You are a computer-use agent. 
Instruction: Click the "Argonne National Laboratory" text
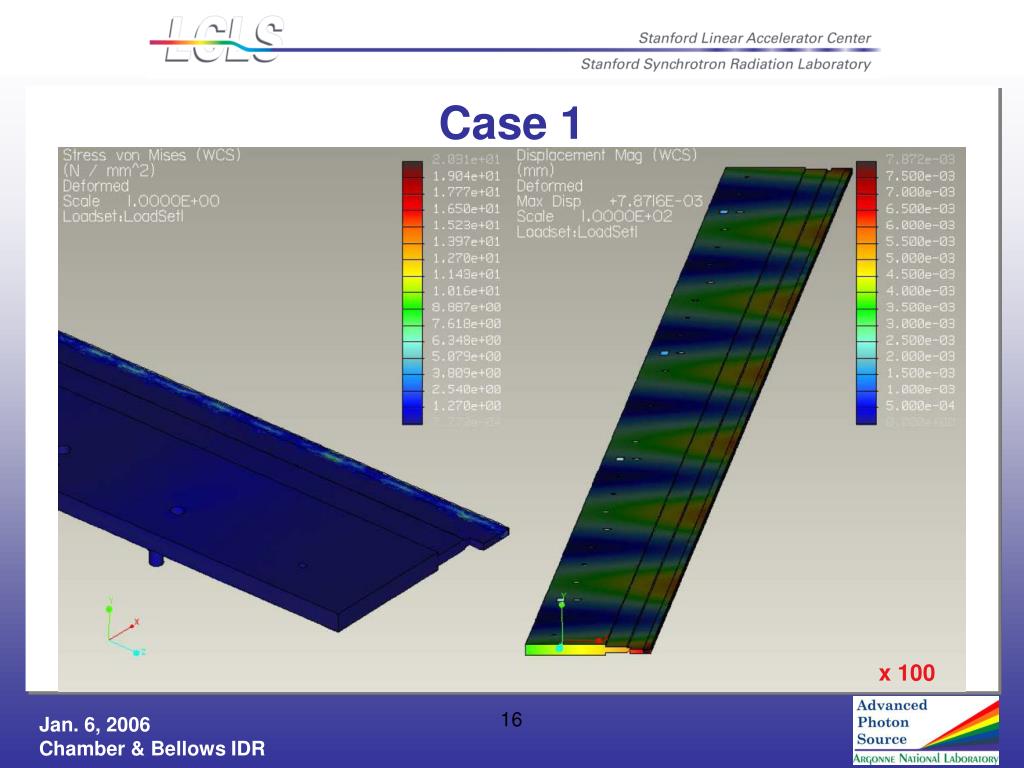[926, 758]
